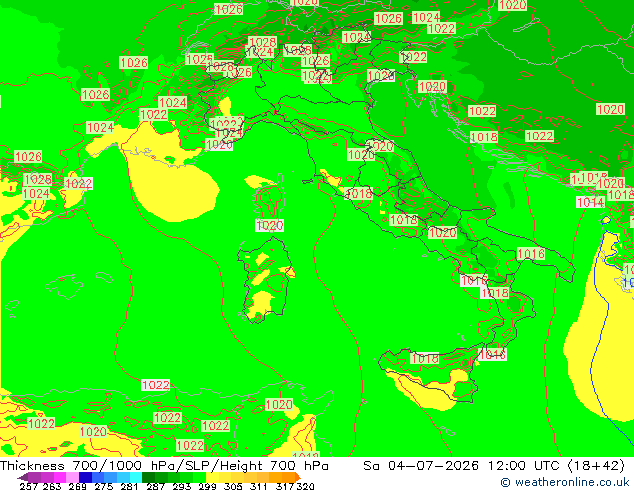Pick the yellow legend swatch right of 299
The width and height of the screenshot is (634, 490).
pos(212,477)
